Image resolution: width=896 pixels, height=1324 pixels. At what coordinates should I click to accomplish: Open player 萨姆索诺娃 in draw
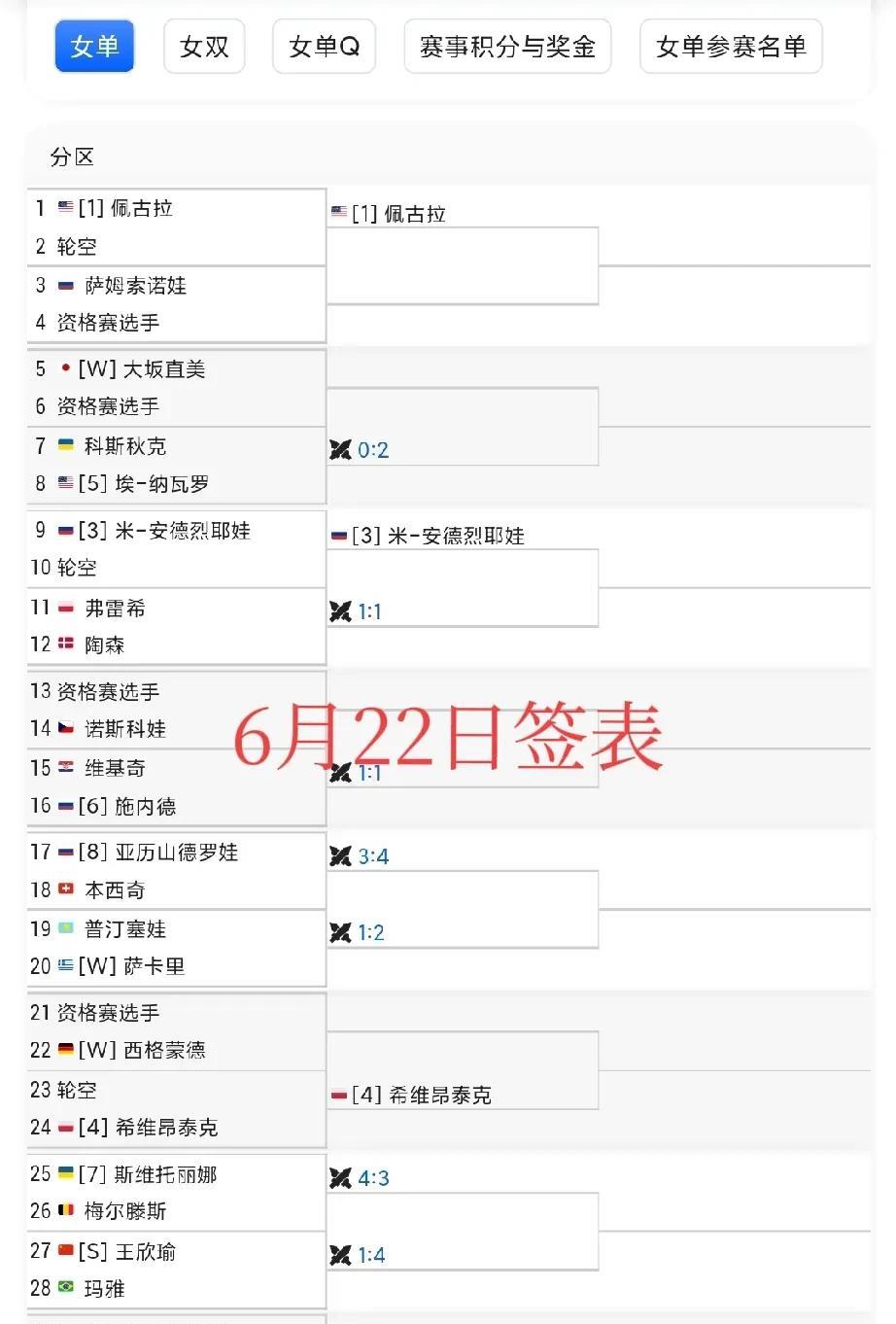click(x=135, y=285)
